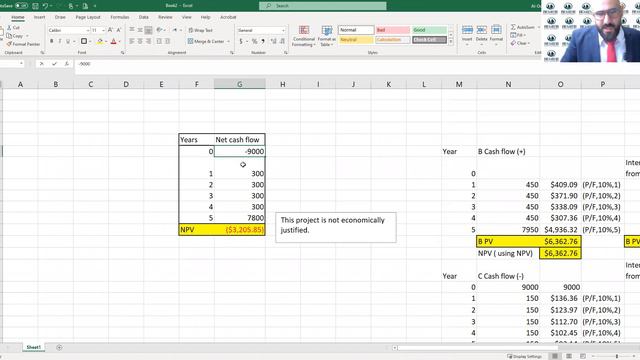Toggle Wrap Text
This screenshot has height=360, width=640.
tap(200, 30)
